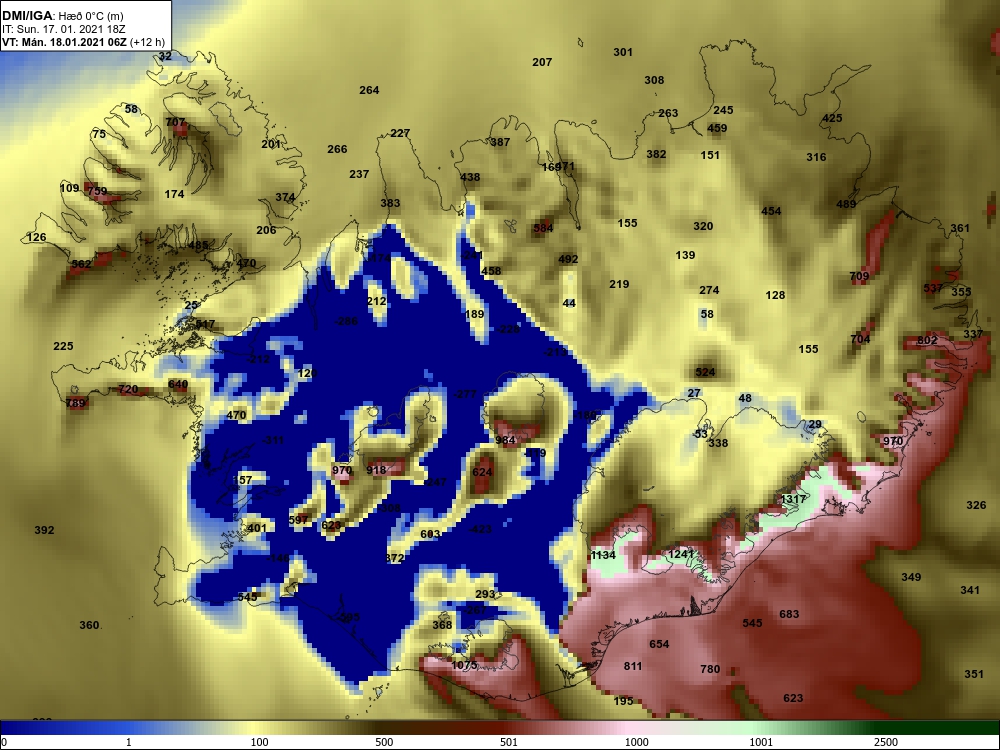Click the 'DMI/IGA: Hæð 0°C (m)' title text
This screenshot has height=750, width=1000.
coord(62,16)
